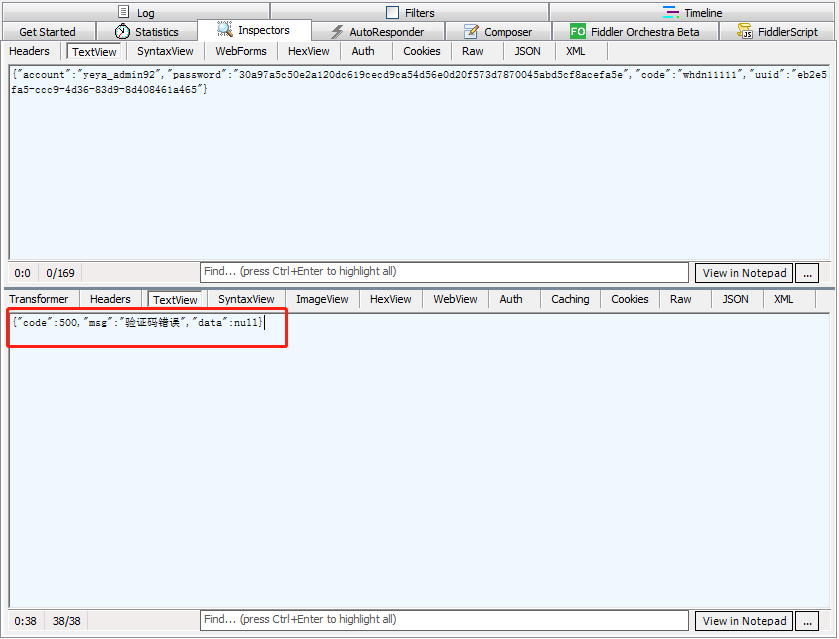Select the response Transformer tab
Screen dimensions: 839x639
[39, 299]
